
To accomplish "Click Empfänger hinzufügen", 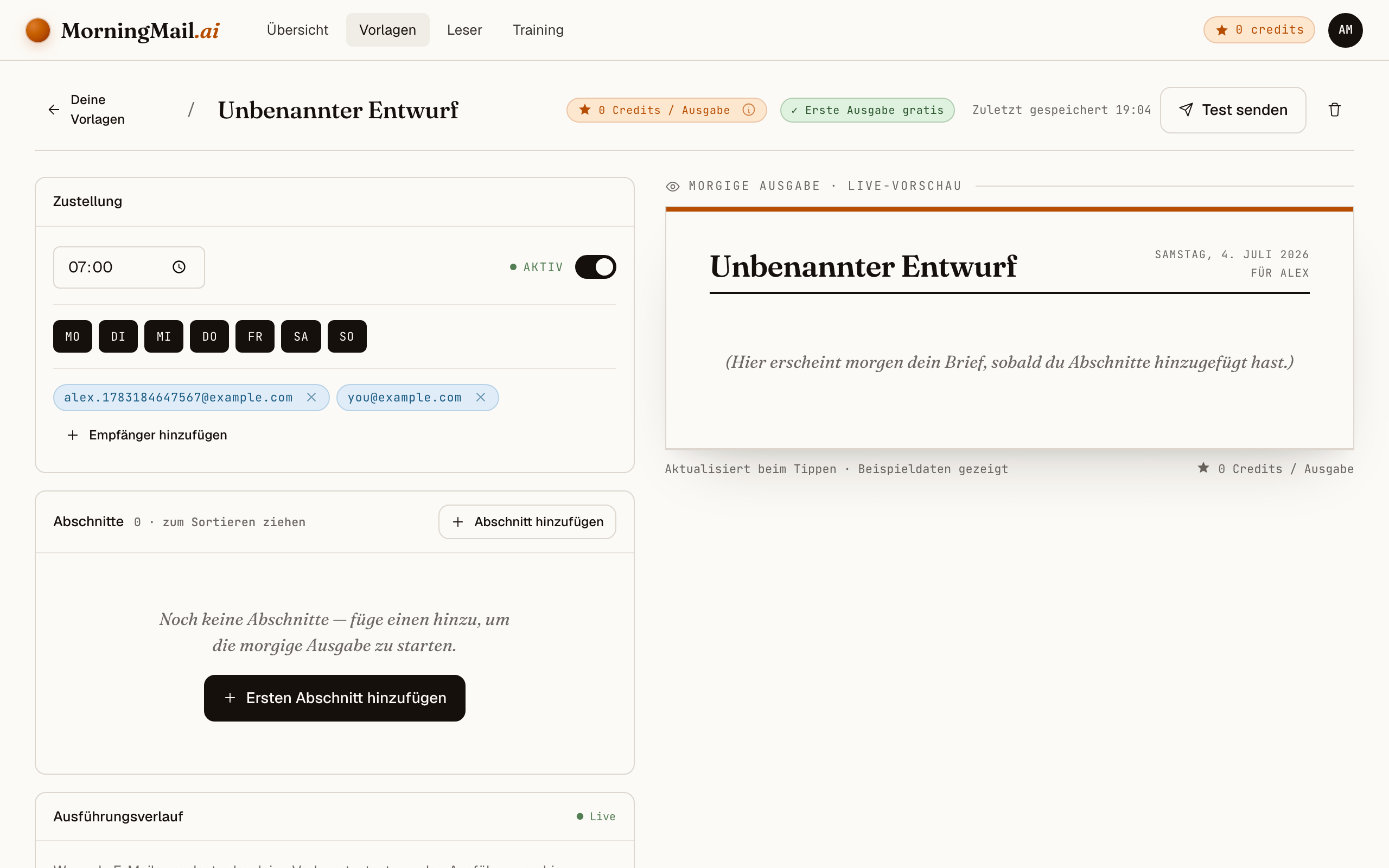I will click(x=146, y=435).
